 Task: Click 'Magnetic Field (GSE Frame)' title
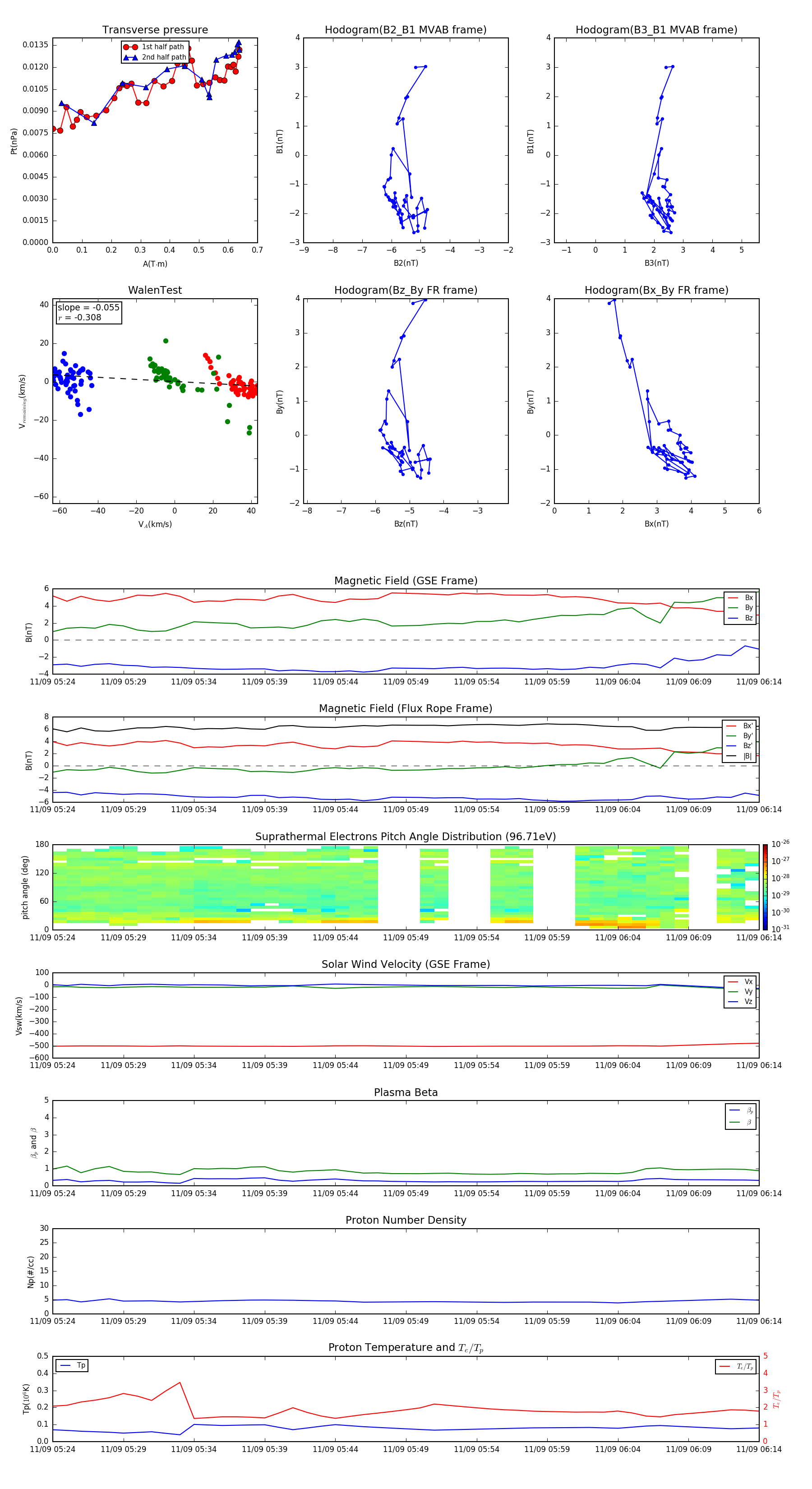click(406, 581)
